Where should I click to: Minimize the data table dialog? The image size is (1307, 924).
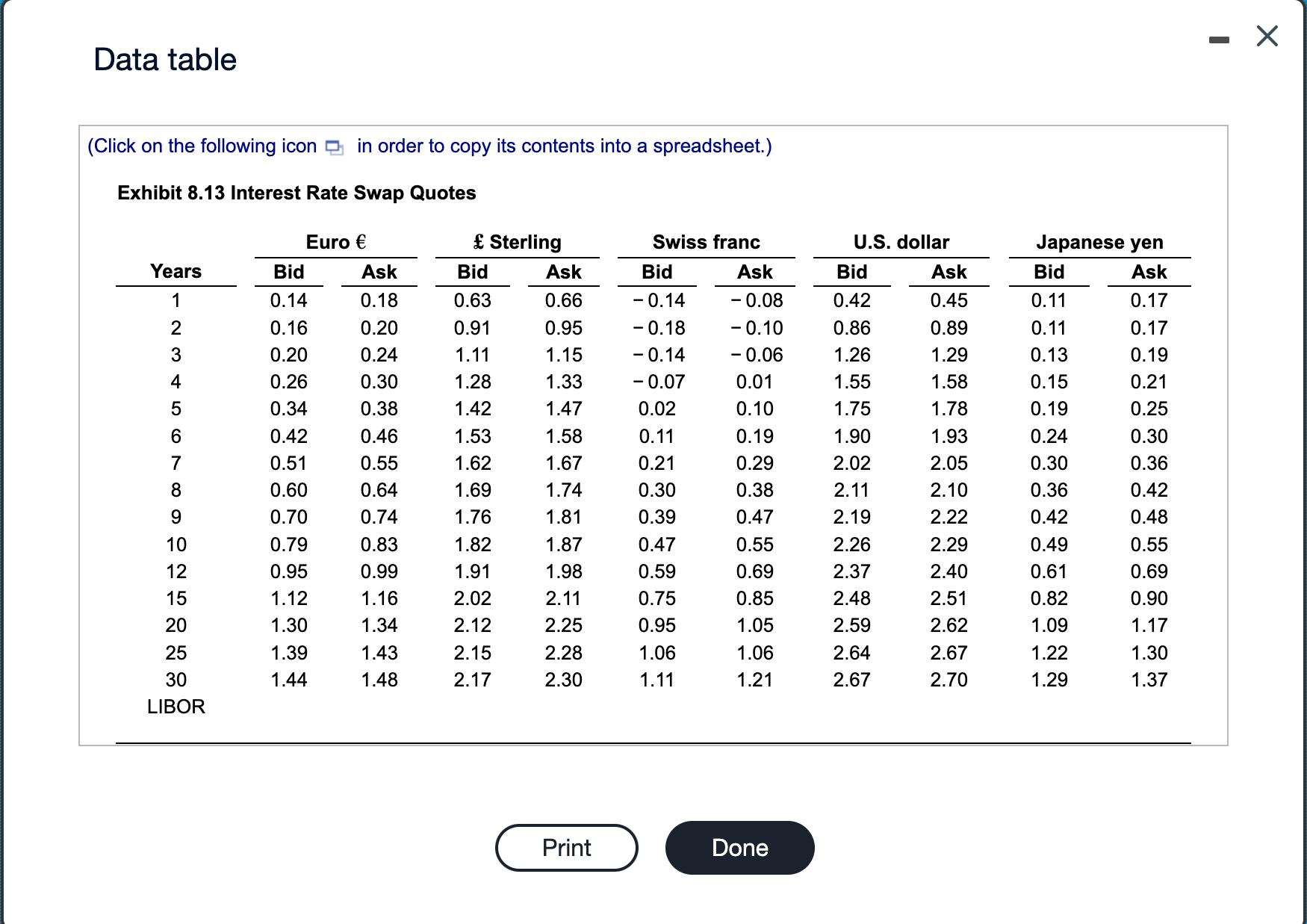[1219, 40]
